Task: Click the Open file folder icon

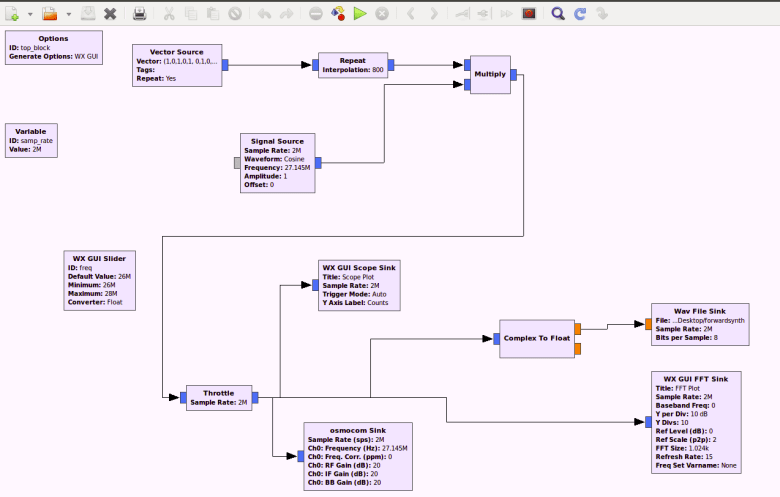Action: pos(49,14)
